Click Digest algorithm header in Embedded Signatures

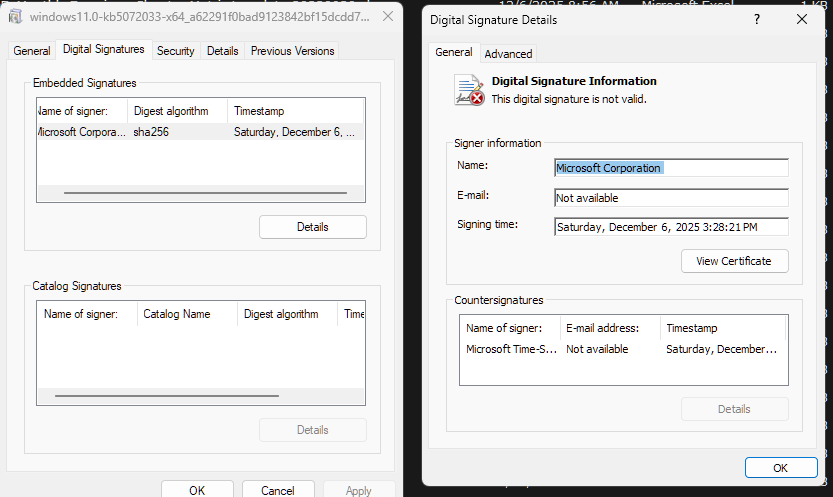(x=177, y=111)
